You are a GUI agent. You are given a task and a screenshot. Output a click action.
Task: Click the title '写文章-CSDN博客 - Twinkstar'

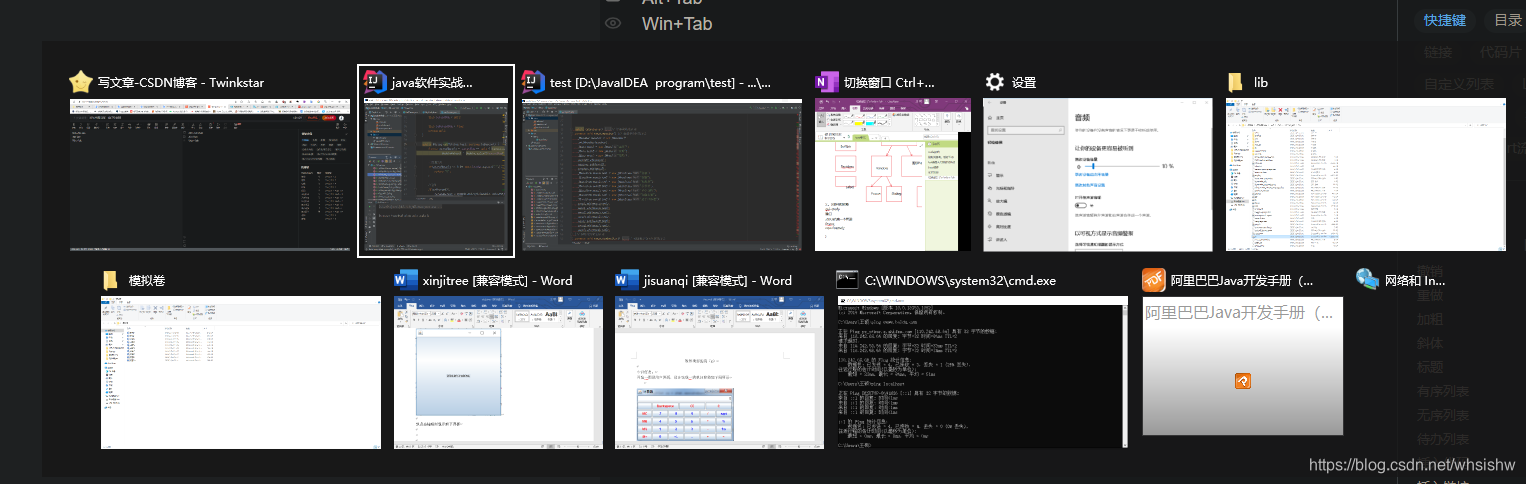181,83
